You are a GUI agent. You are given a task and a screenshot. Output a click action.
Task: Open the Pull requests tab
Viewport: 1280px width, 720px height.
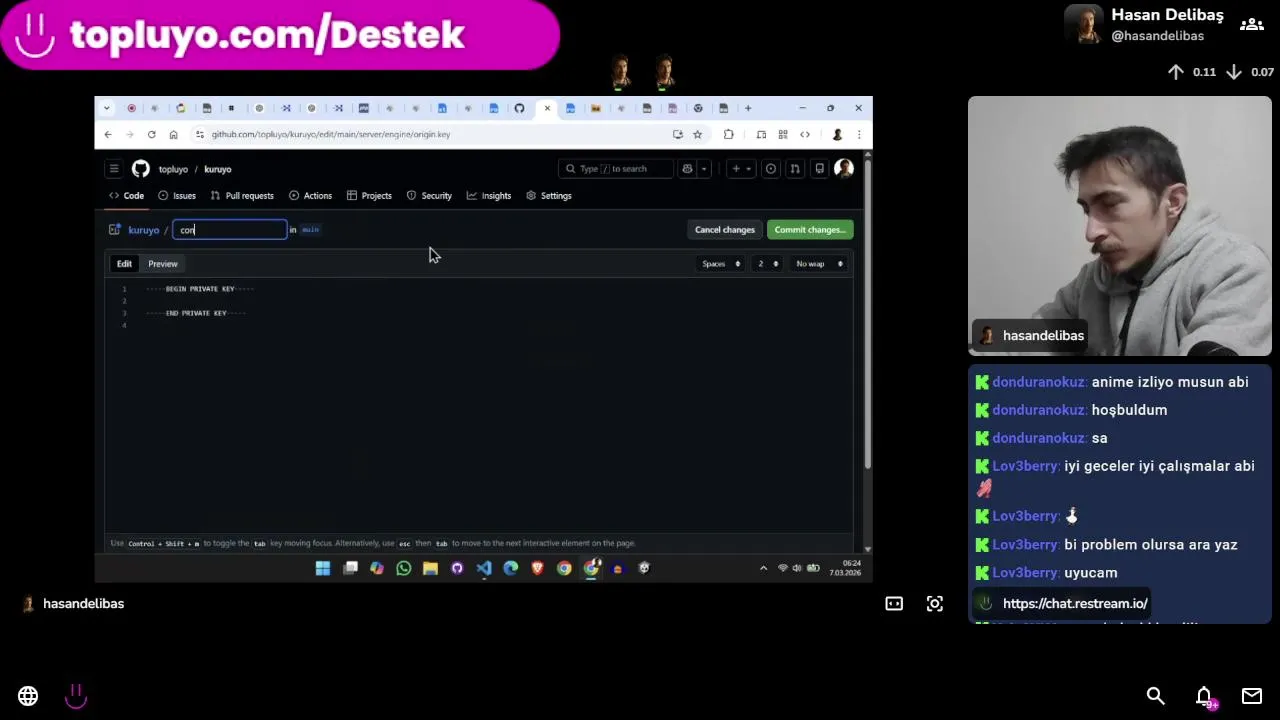point(242,196)
